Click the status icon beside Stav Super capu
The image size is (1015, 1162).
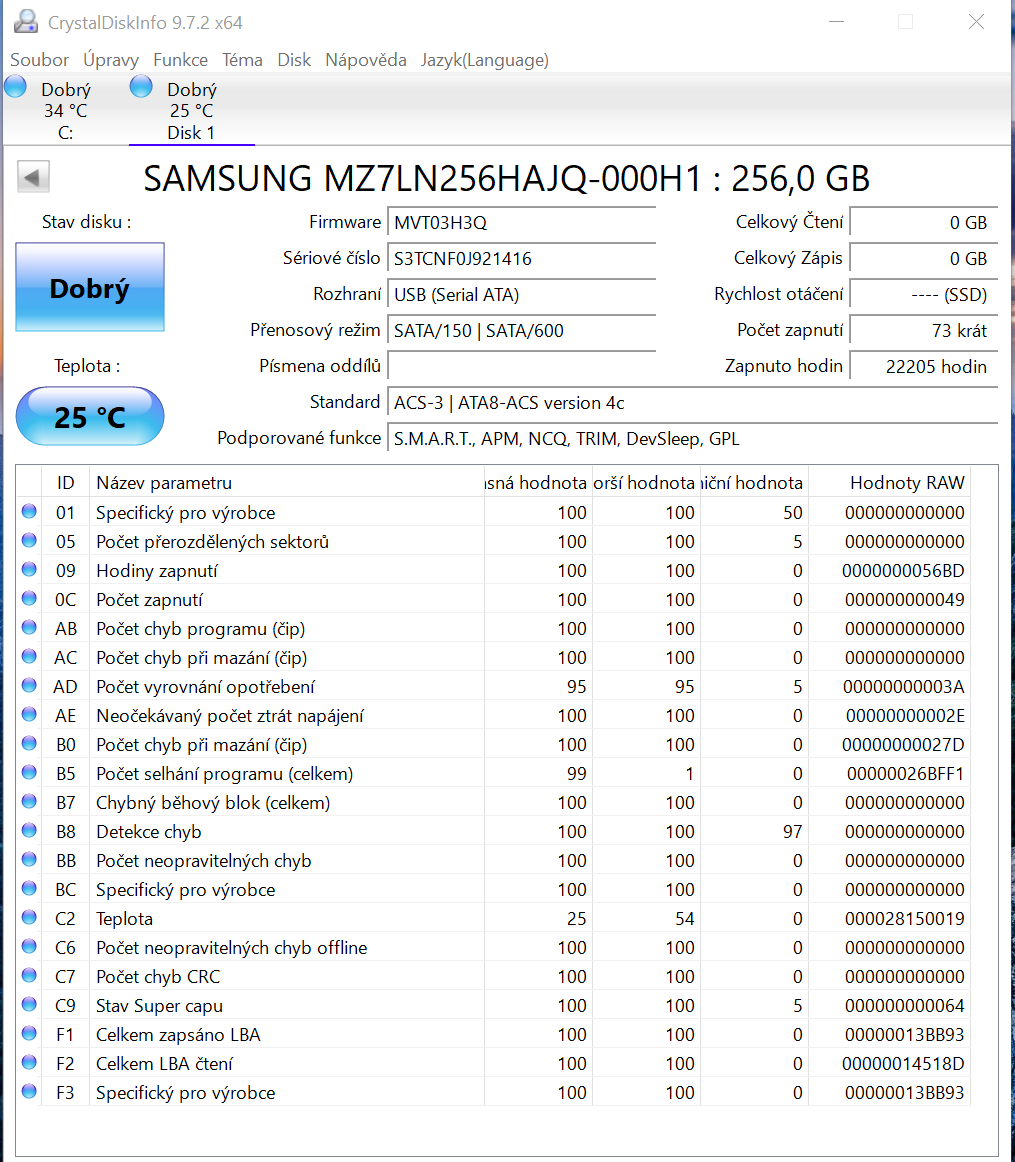point(29,1006)
